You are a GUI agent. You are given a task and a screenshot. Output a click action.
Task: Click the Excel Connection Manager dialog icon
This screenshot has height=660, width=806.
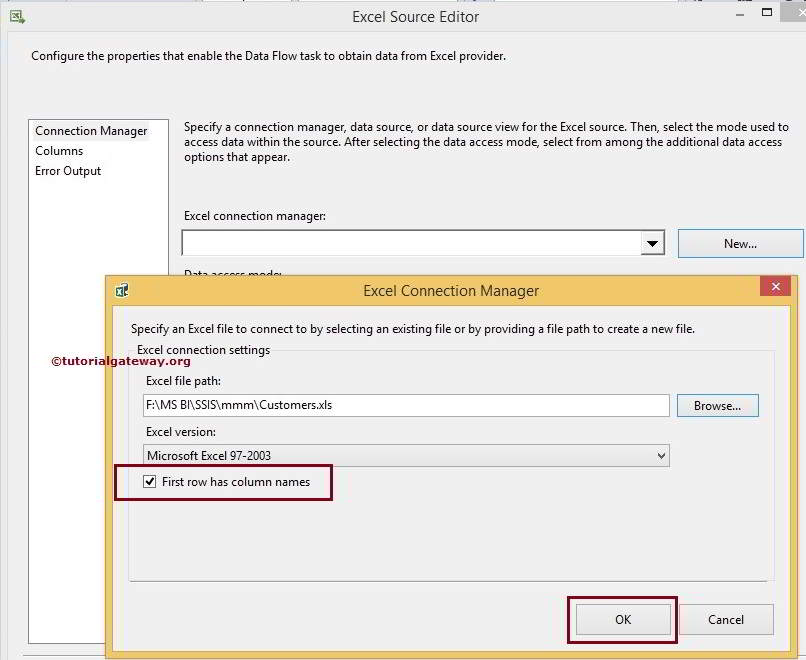(x=121, y=290)
